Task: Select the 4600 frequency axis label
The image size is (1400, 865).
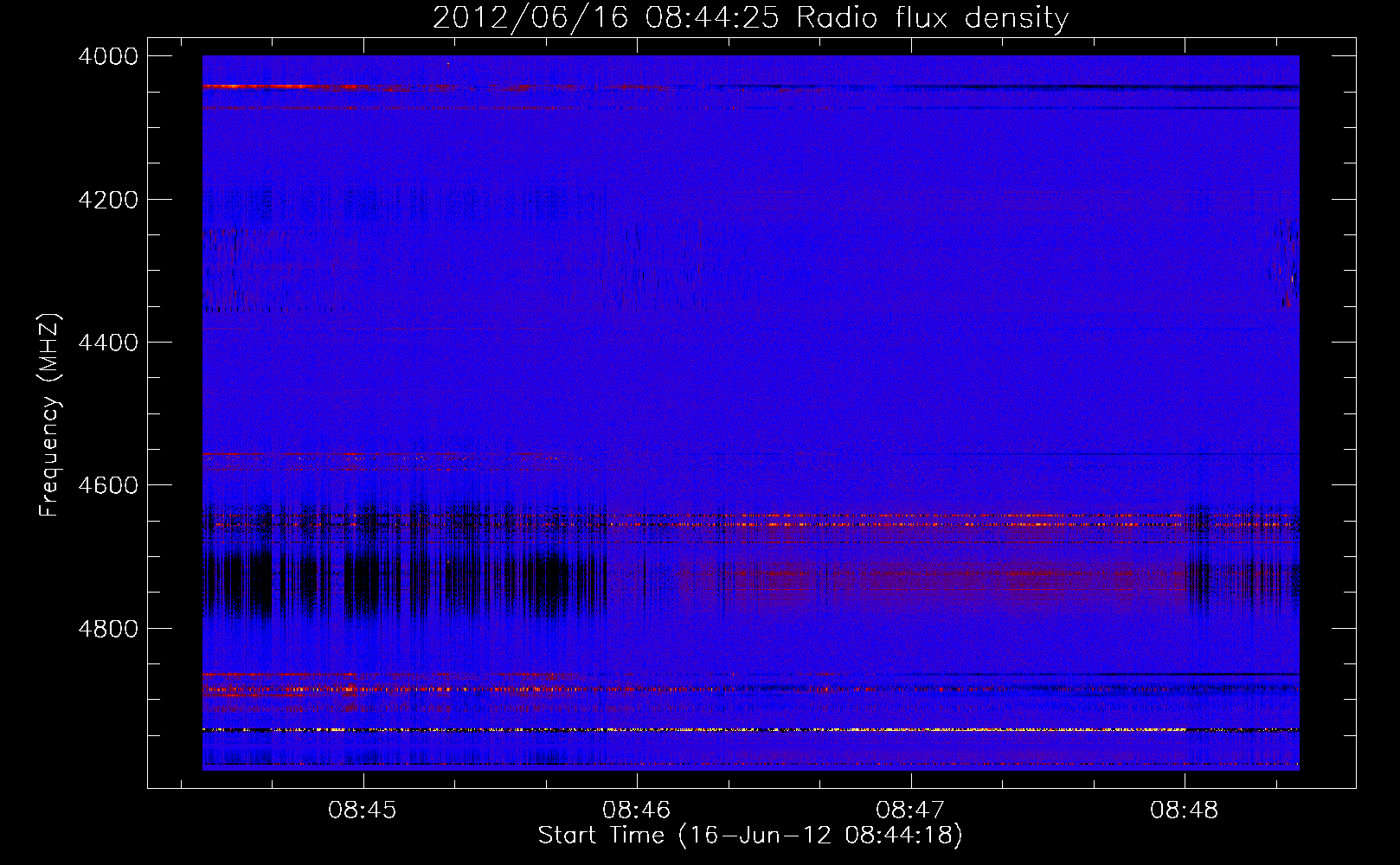Action: click(x=108, y=485)
